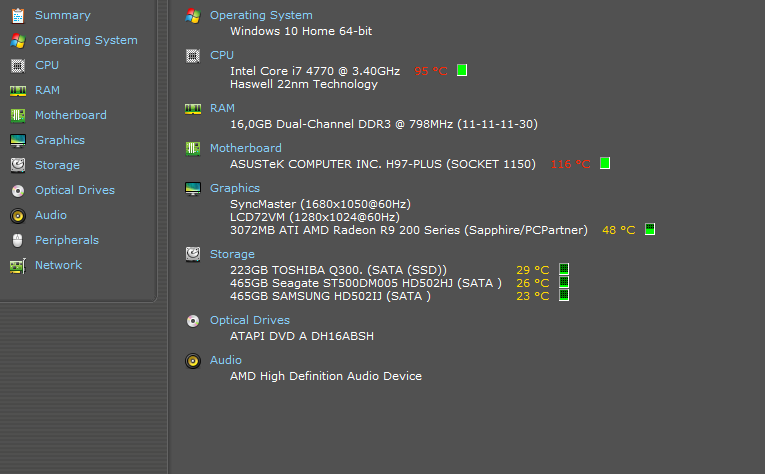
Task: Click the indicator beside Toshiba SSD 29 °C
Action: point(564,269)
